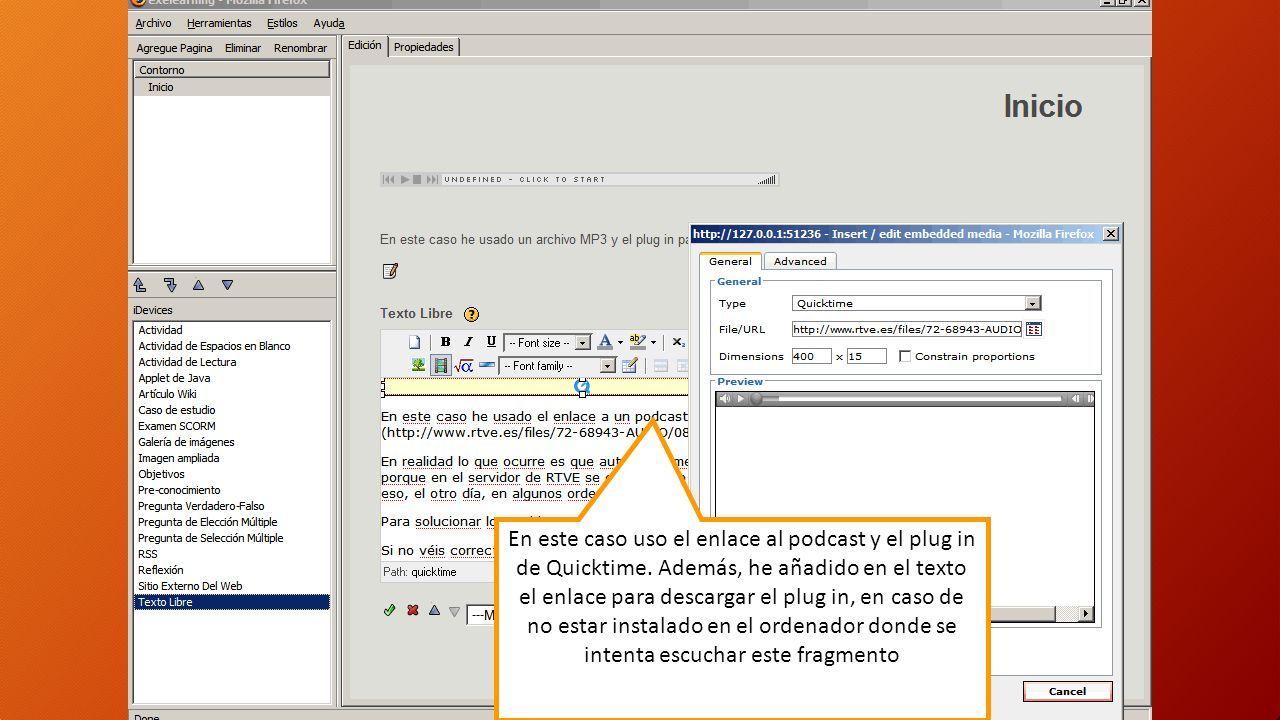
Task: Click the Agregue Pagina button
Action: [x=174, y=48]
